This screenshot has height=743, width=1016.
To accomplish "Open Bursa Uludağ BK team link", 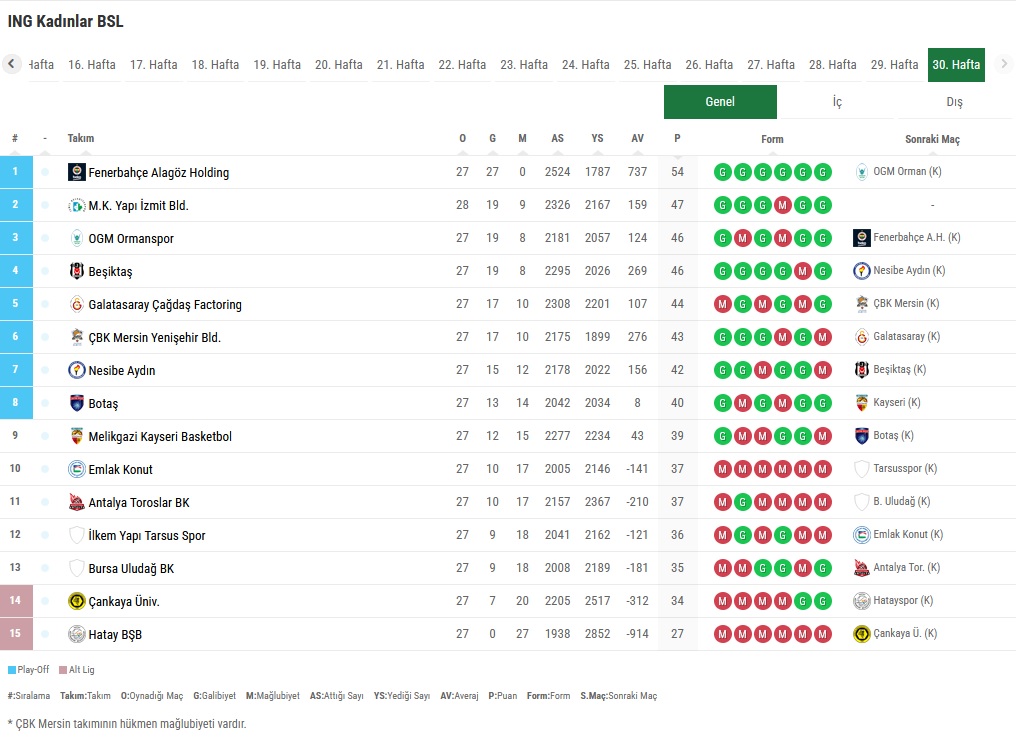I will click(x=132, y=569).
